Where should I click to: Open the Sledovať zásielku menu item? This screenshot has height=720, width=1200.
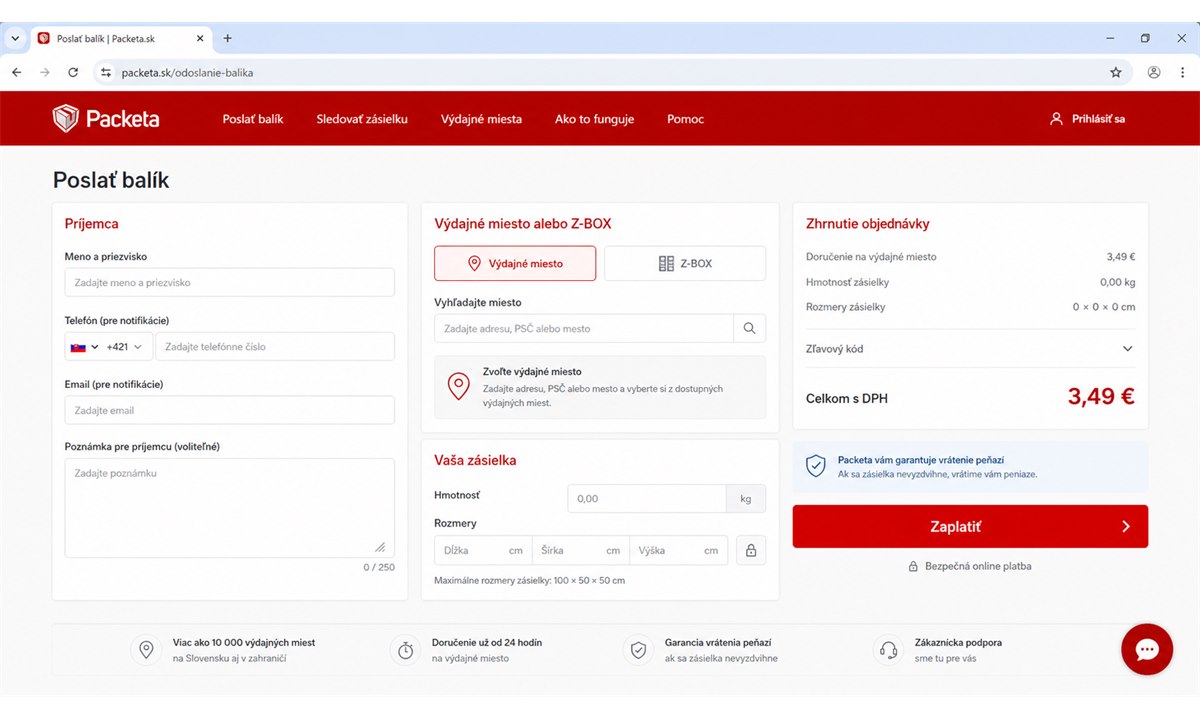pyautogui.click(x=362, y=119)
